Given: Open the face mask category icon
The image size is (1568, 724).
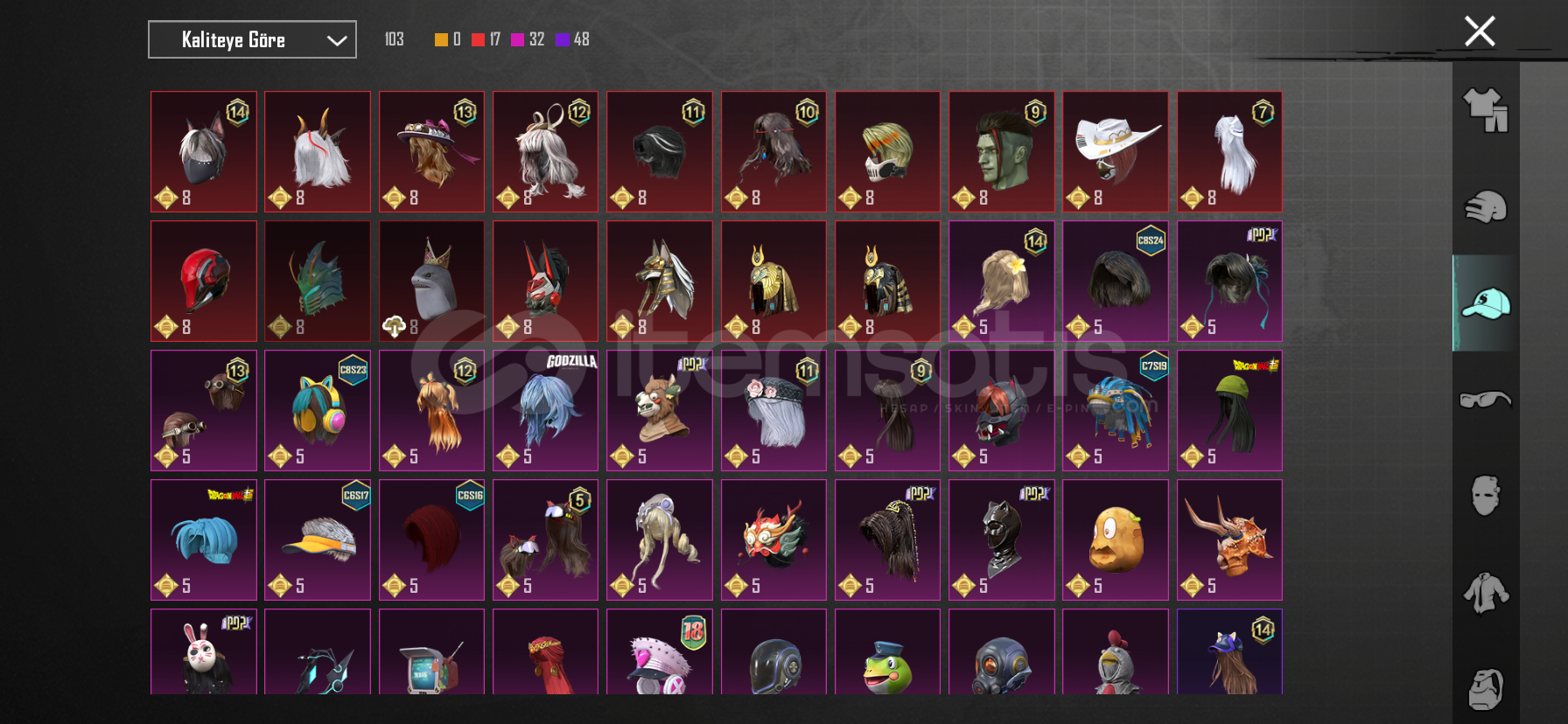Looking at the screenshot, I should click(x=1486, y=496).
